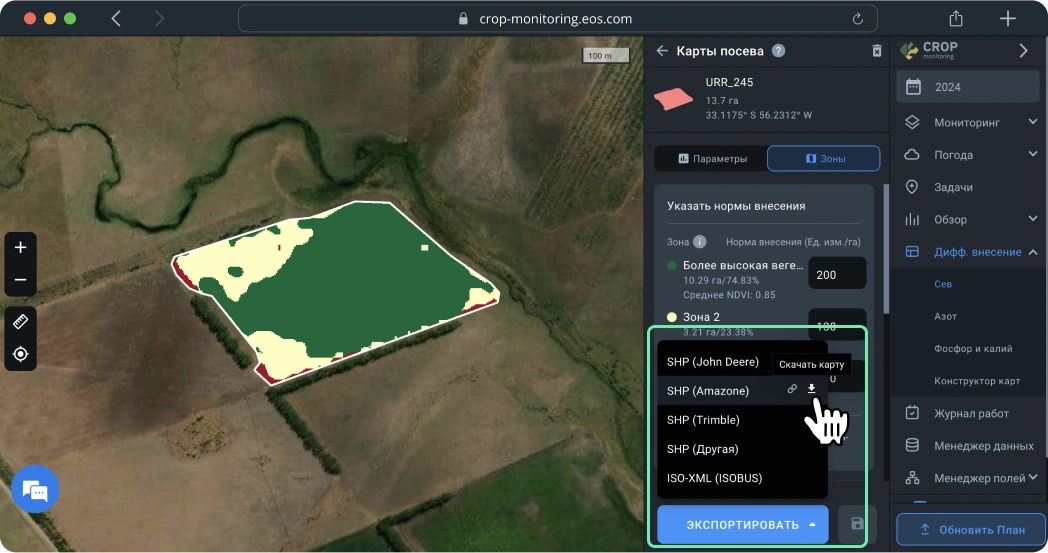Screen dimensions: 1048x553
Task: Click the zoom in plus button on map
Action: [20, 247]
